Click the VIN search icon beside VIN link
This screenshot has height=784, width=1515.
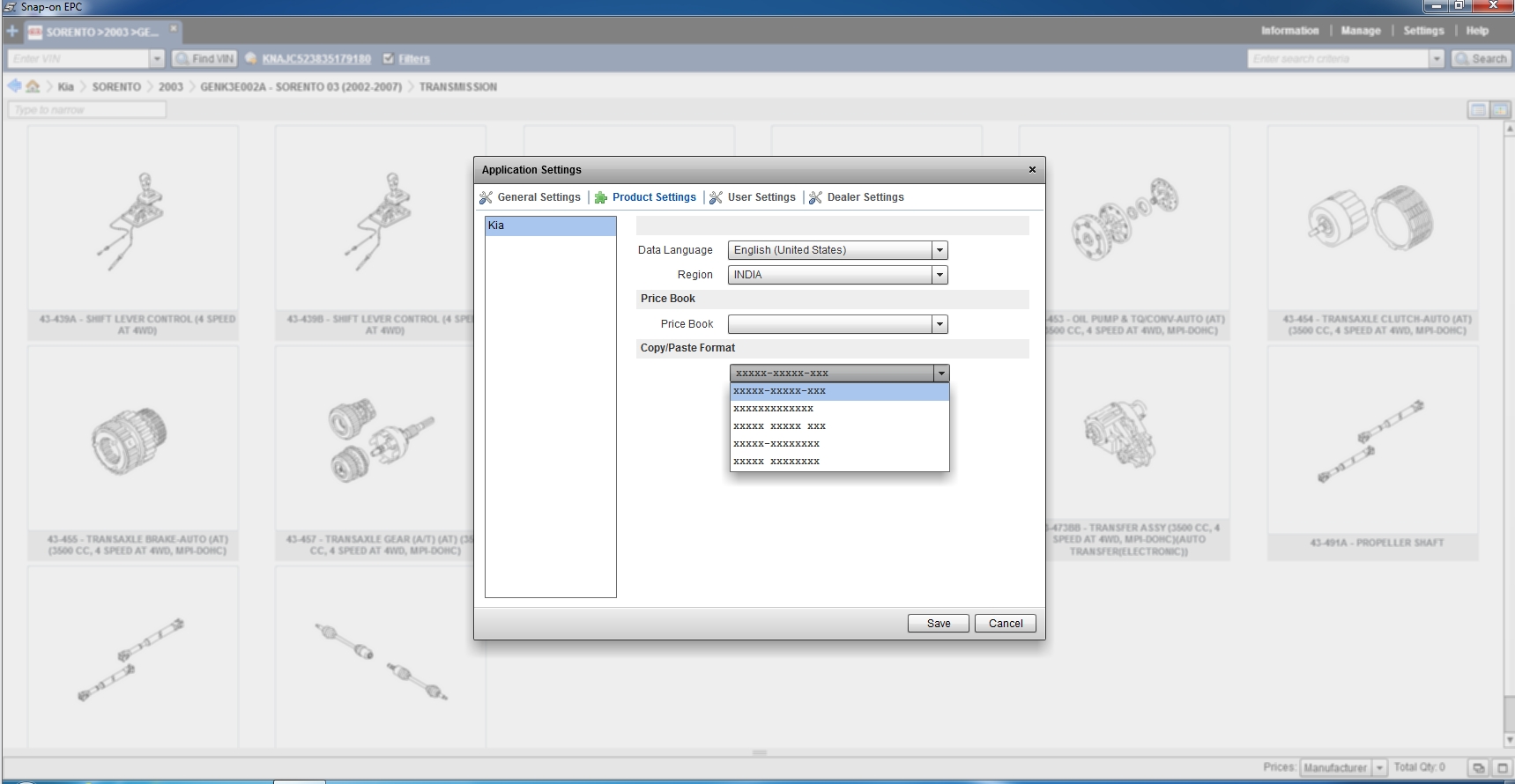pos(250,59)
